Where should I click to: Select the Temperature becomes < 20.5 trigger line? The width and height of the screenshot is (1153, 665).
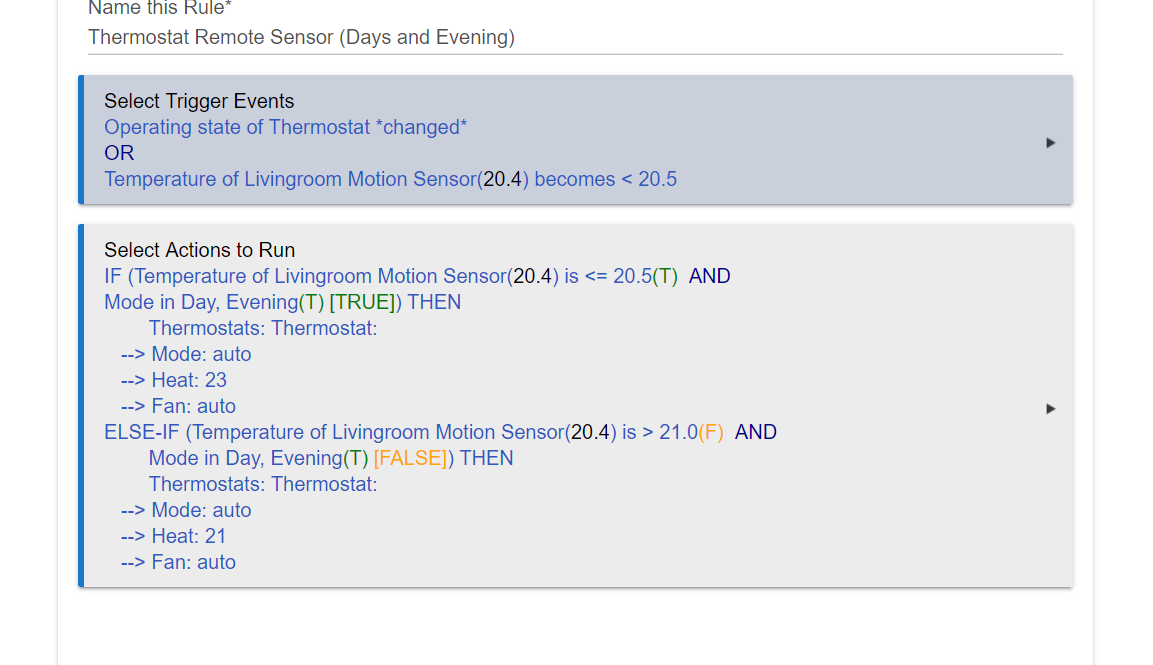pyautogui.click(x=390, y=179)
